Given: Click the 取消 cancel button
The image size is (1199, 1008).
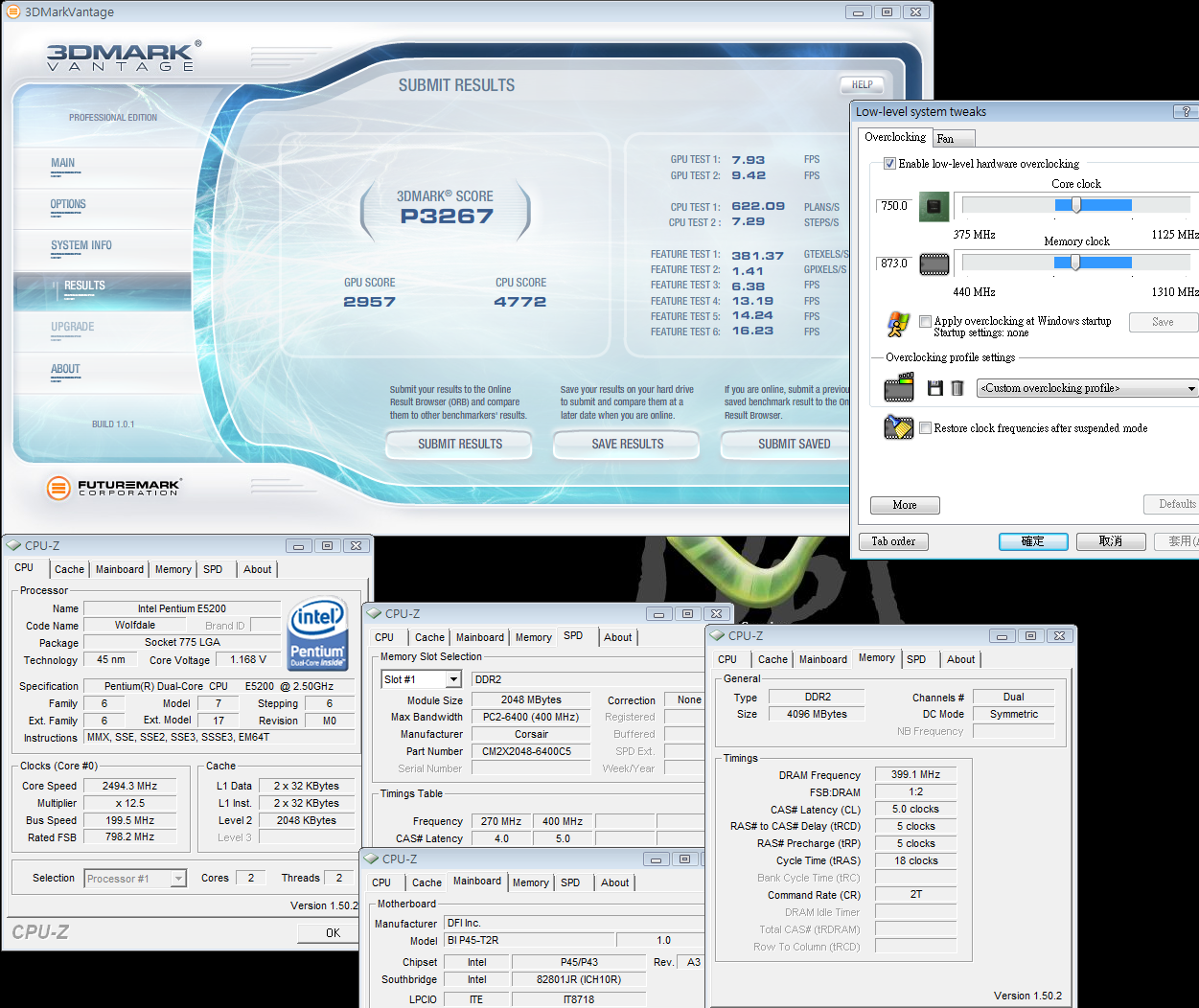Looking at the screenshot, I should [x=1111, y=541].
